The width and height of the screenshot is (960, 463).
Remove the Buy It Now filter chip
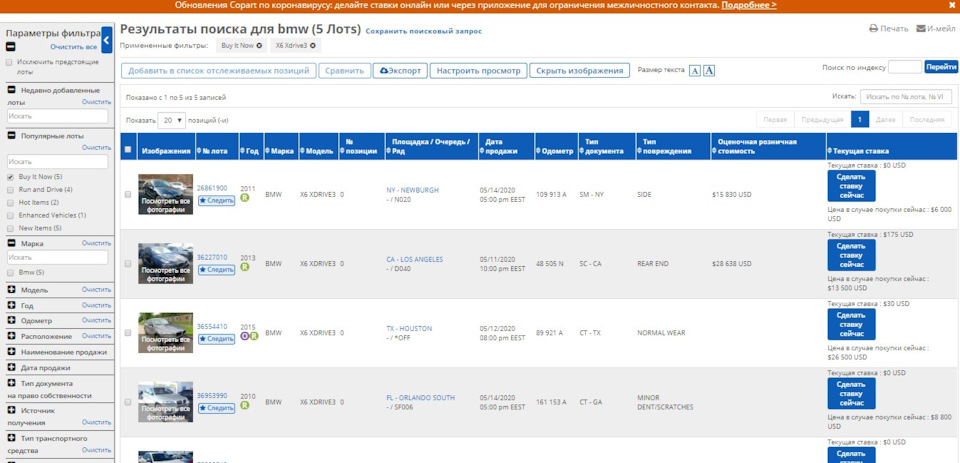pos(260,45)
